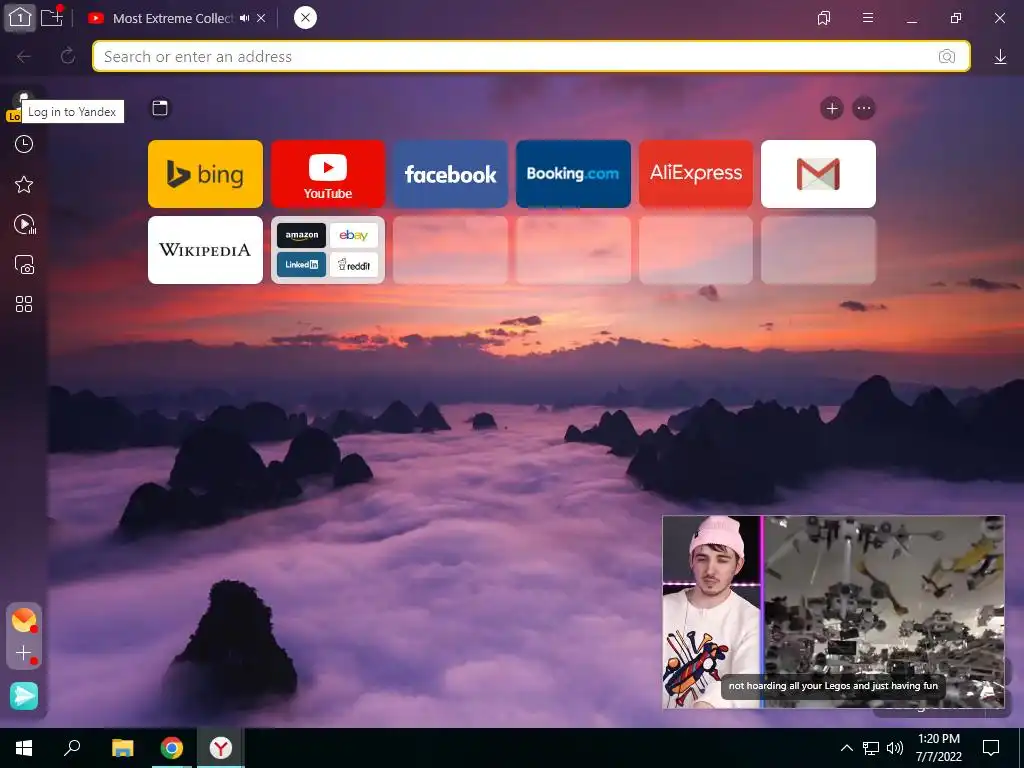1024x768 pixels.
Task: Open the browser hamburger menu
Action: (x=868, y=18)
